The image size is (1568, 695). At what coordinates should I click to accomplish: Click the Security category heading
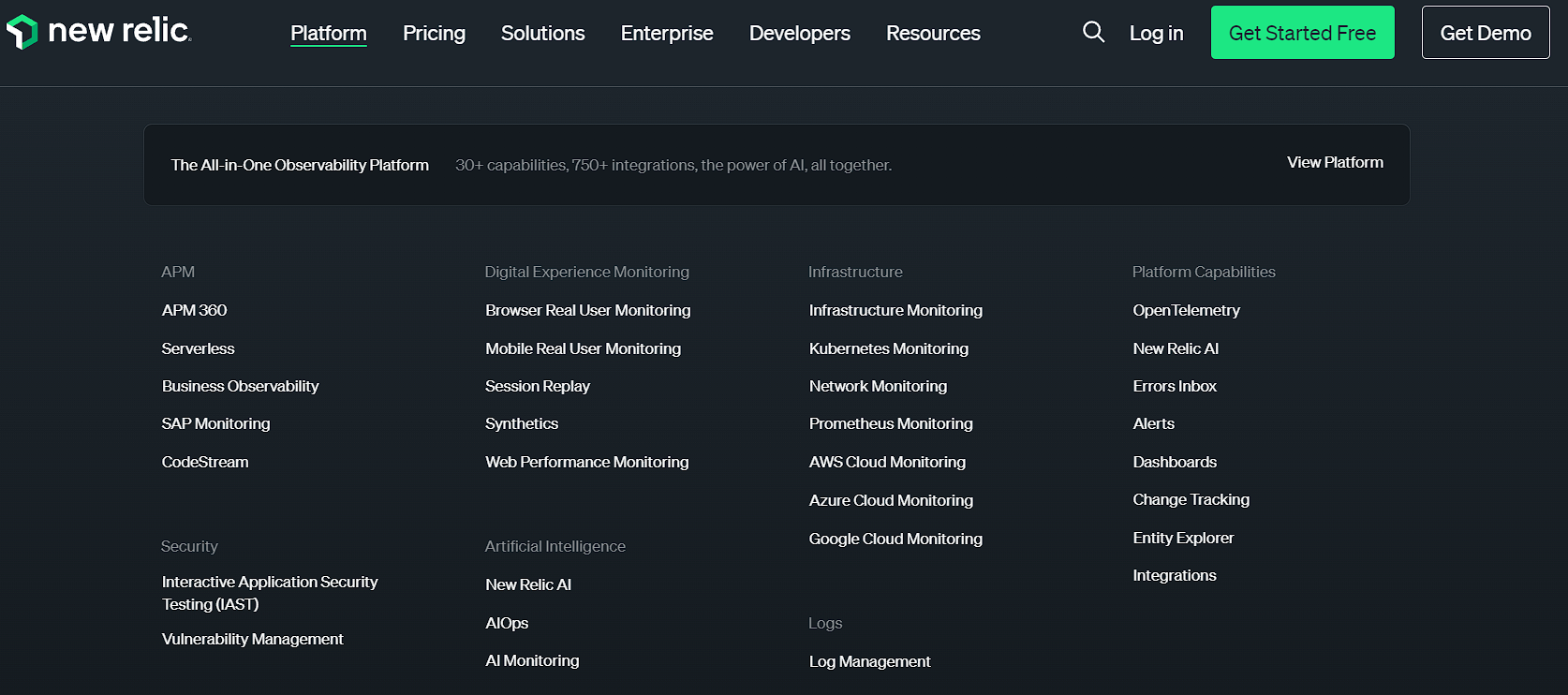[x=189, y=546]
